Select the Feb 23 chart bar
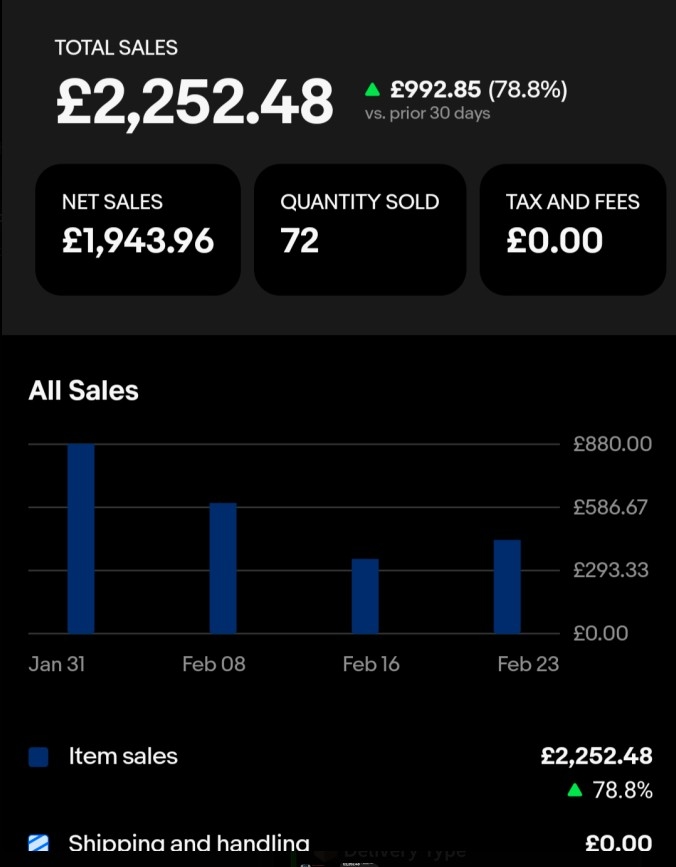 (x=507, y=586)
